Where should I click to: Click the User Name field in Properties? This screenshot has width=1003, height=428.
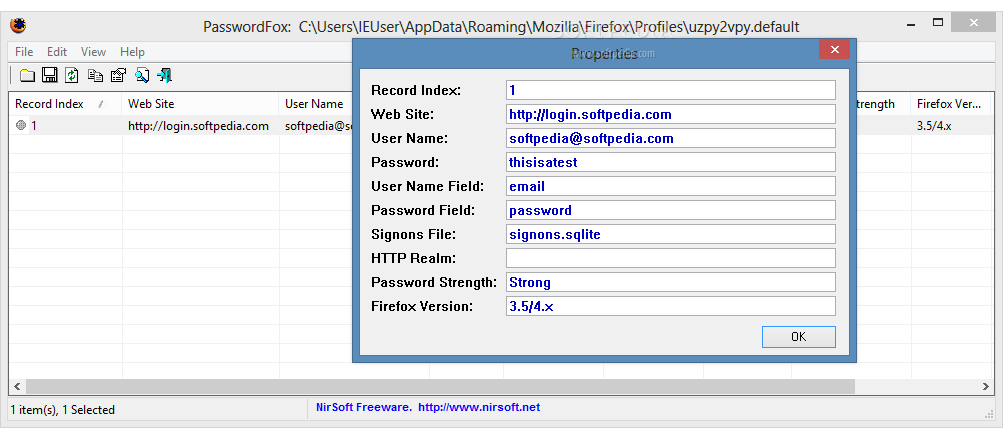coord(670,138)
